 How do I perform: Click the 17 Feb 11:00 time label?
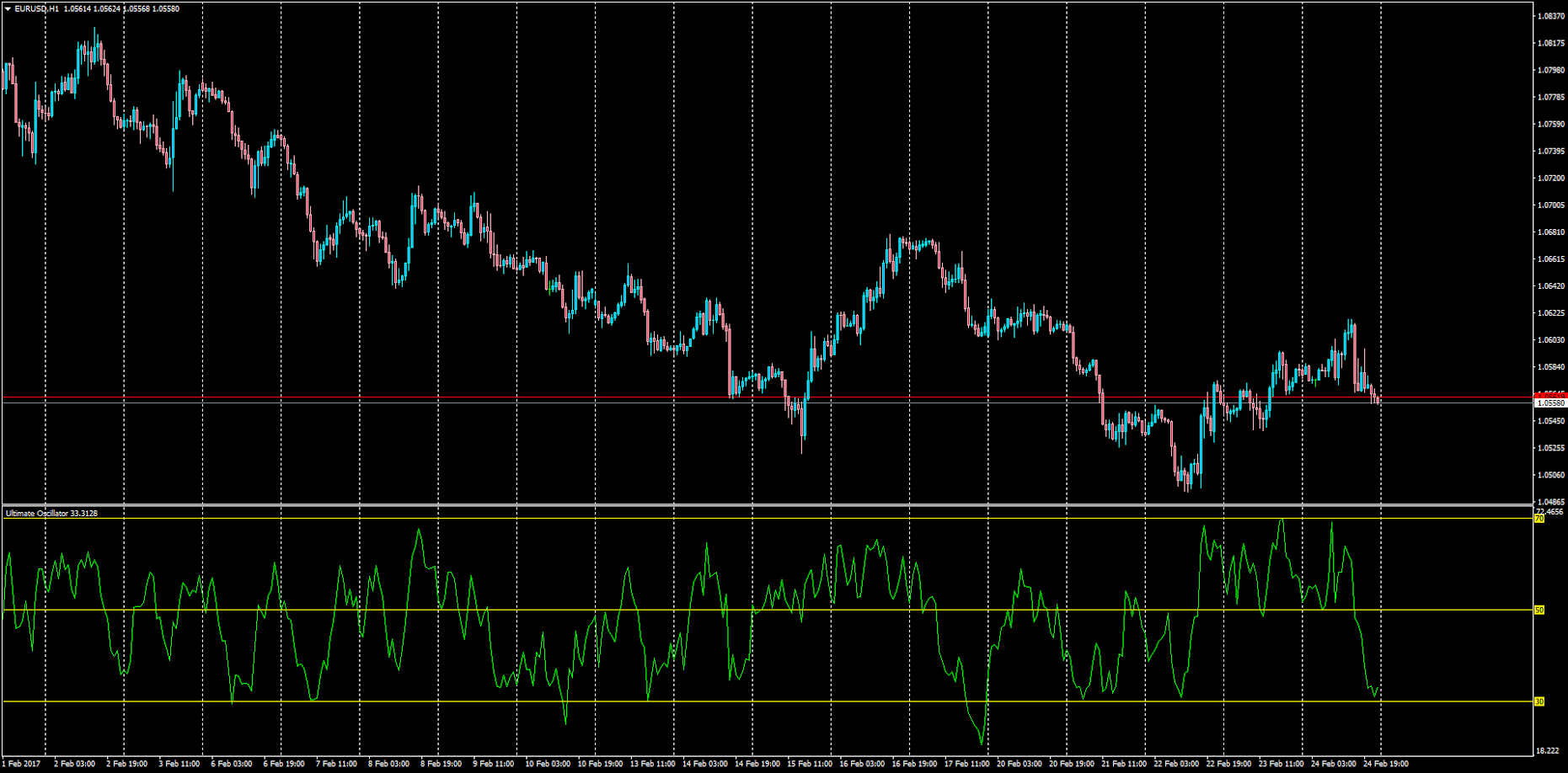(x=966, y=764)
